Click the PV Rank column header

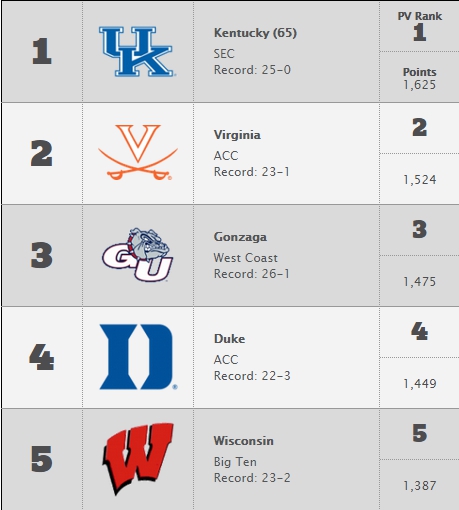pyautogui.click(x=420, y=16)
